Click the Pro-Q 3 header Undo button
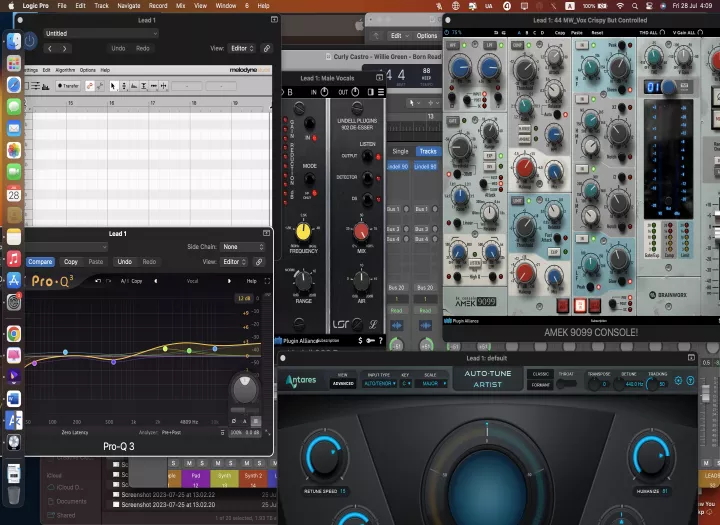This screenshot has height=525, width=720. 124,262
